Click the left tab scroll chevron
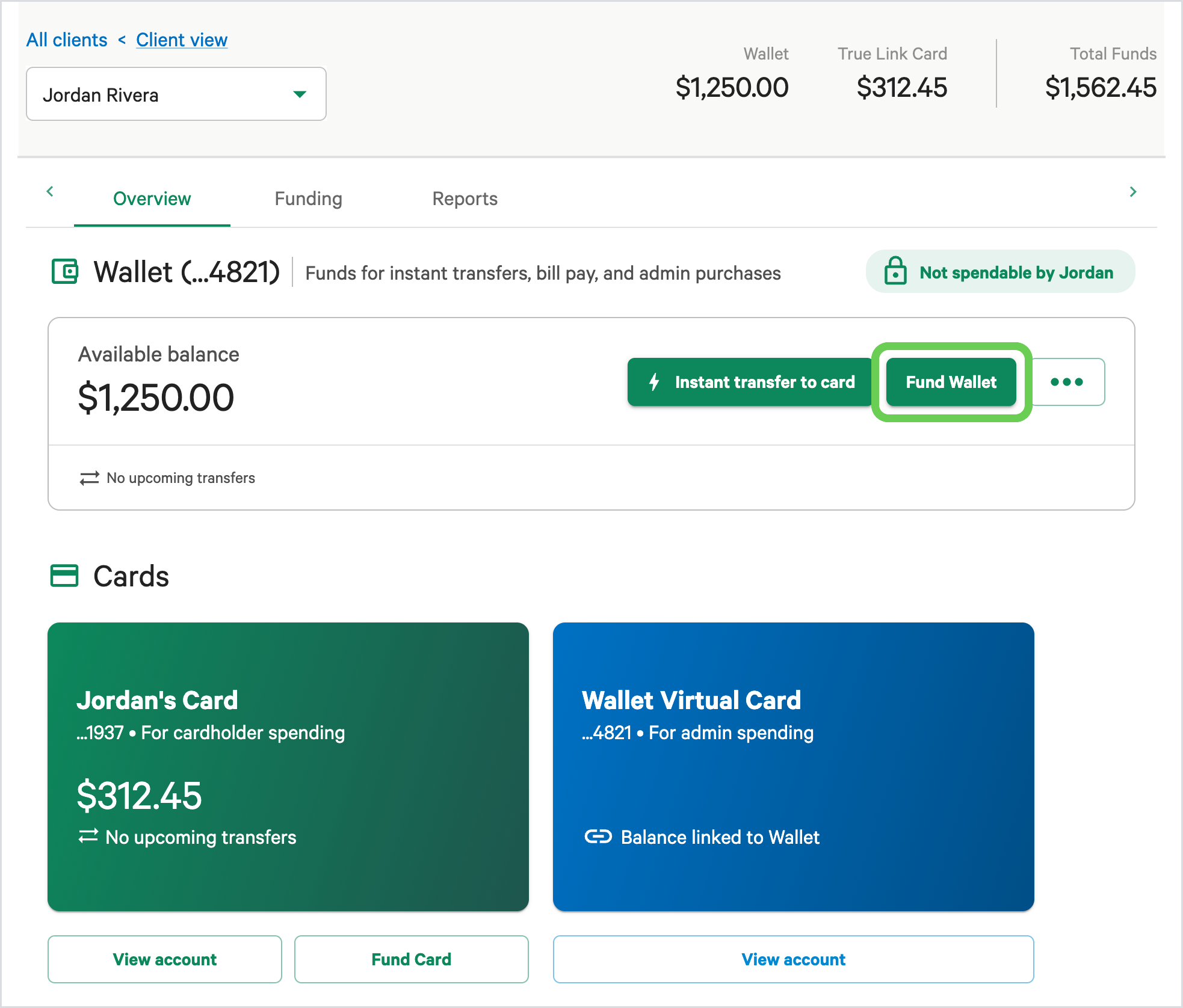This screenshot has height=1008, width=1183. [50, 191]
